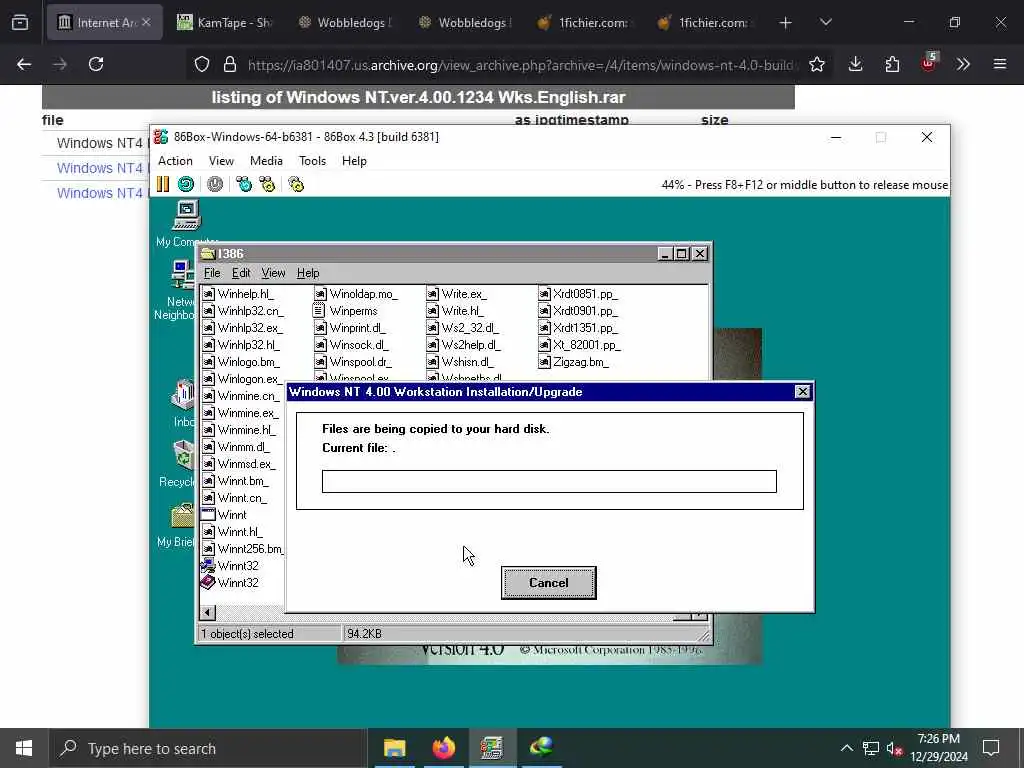
Task: Select the Winmine.ex_ file
Action: tap(240, 413)
